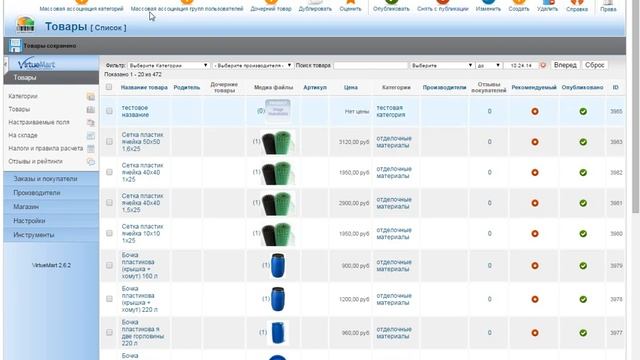
Task: Open Отзывы и рейтинги menu item
Action: coord(36,162)
